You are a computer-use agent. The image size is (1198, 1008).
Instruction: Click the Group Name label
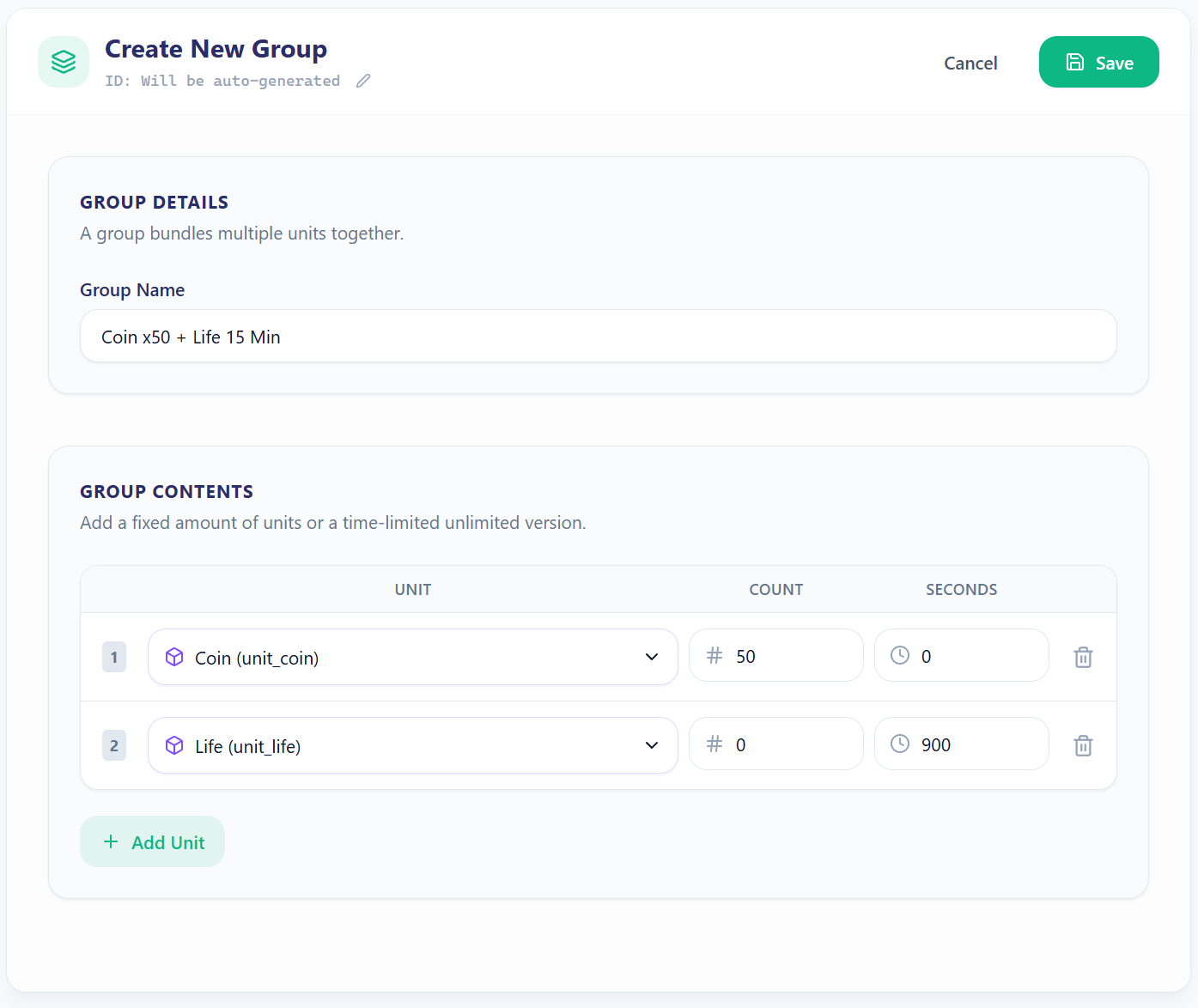coord(132,290)
